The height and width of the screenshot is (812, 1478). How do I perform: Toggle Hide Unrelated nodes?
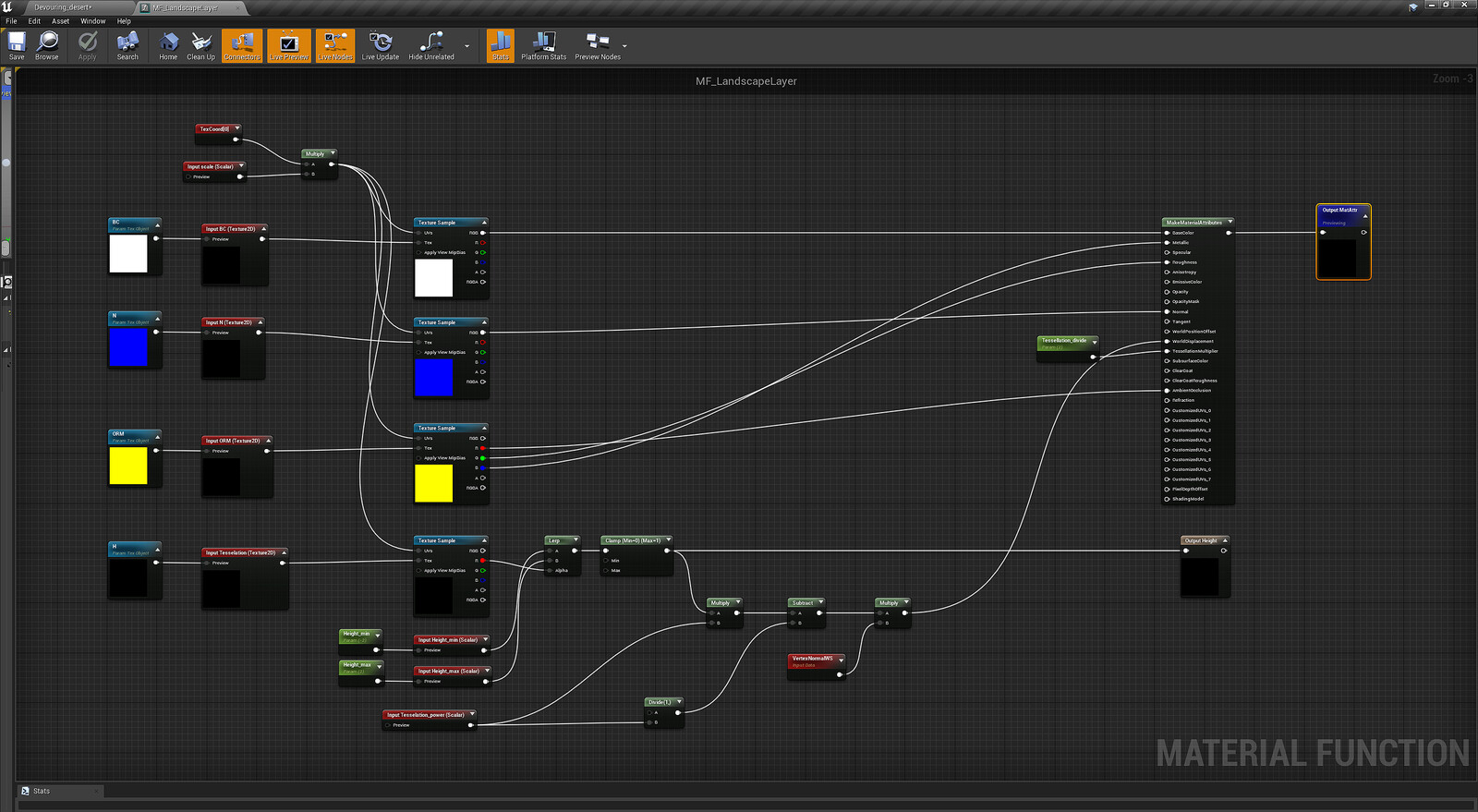[431, 45]
